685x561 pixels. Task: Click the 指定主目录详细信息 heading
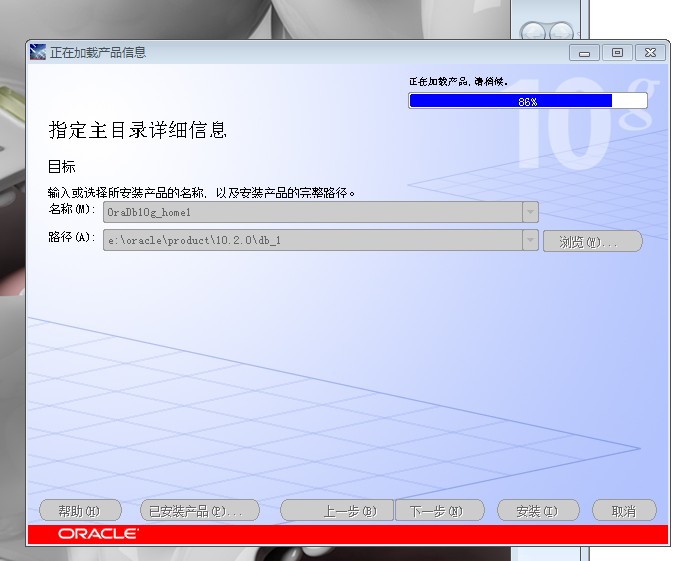coord(138,130)
